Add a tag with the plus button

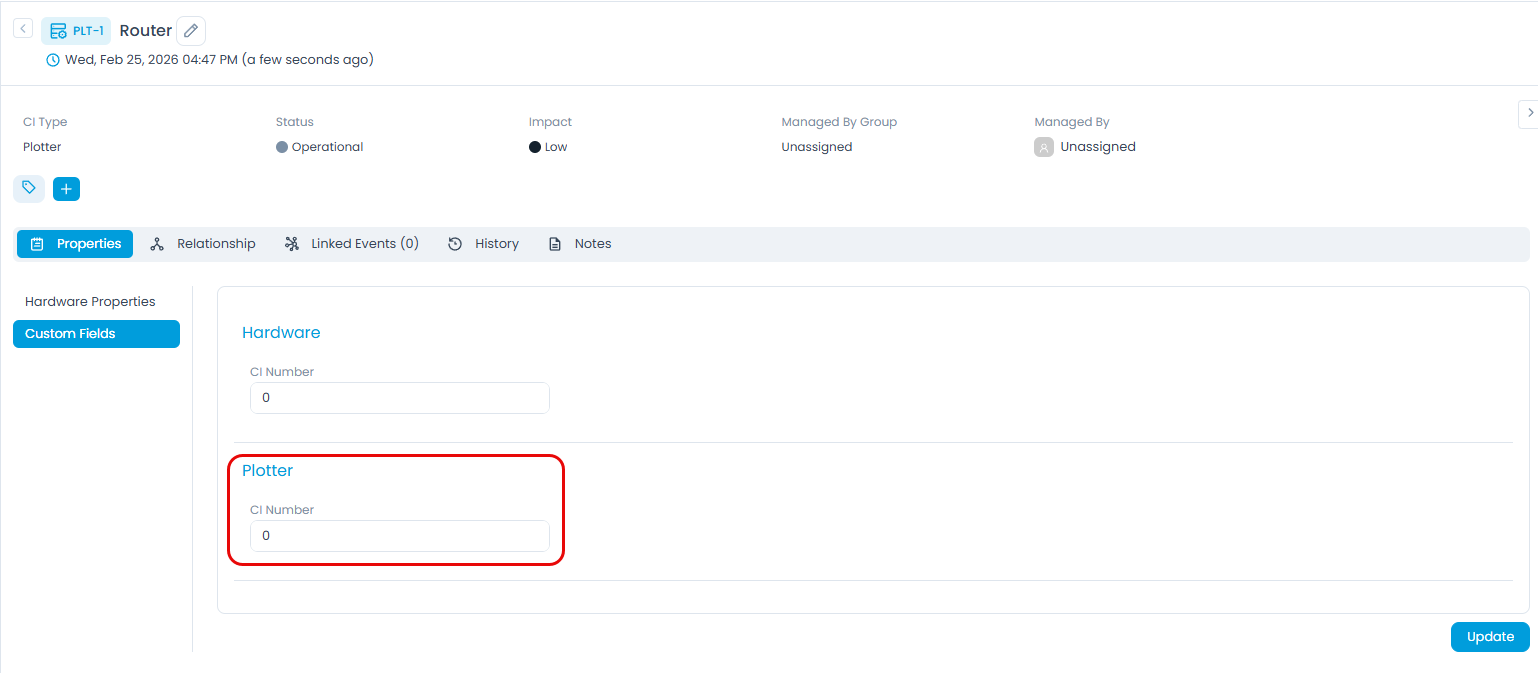[x=66, y=189]
